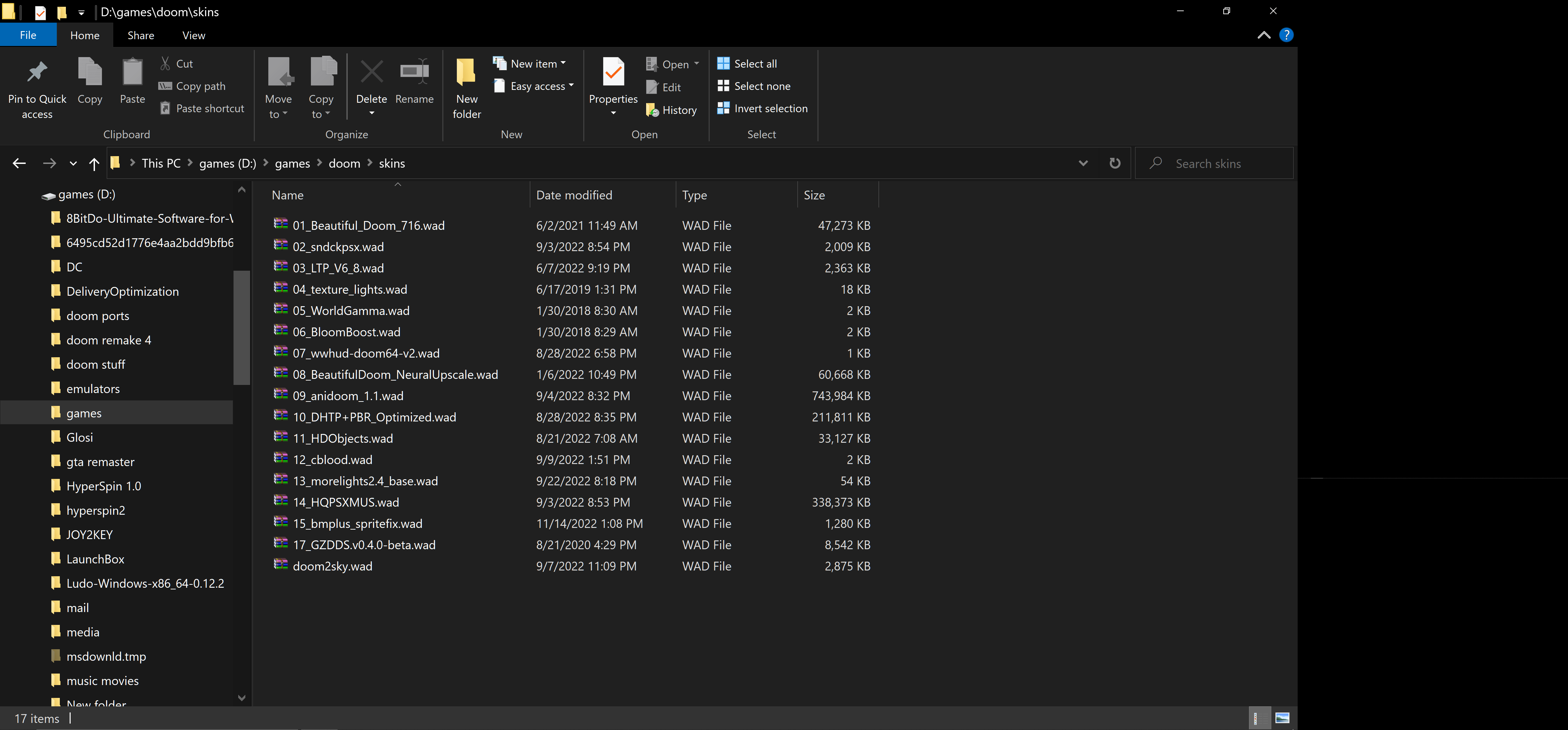The height and width of the screenshot is (730, 1568).
Task: Select 07_wwhud-doom64-v2.wad file icon
Action: 280,352
